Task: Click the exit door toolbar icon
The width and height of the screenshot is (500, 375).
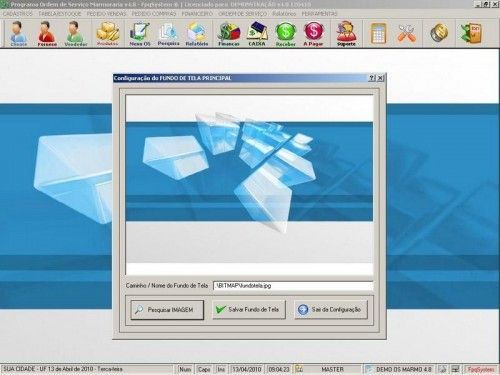Action: [x=471, y=33]
